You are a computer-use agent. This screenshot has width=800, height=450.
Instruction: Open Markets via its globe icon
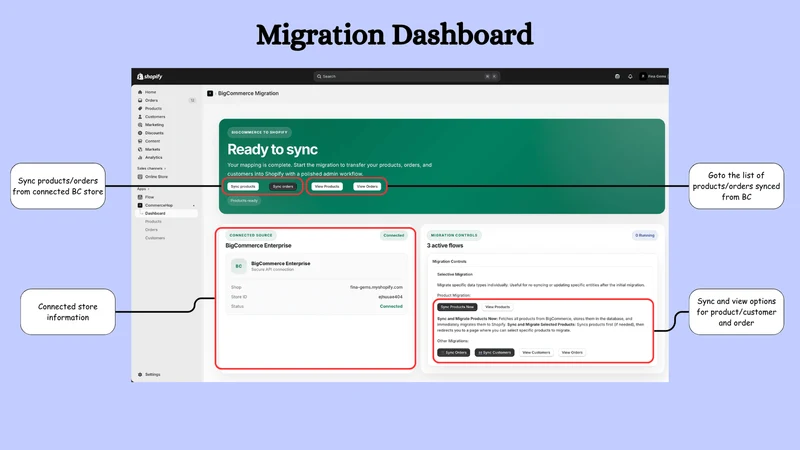(140, 149)
